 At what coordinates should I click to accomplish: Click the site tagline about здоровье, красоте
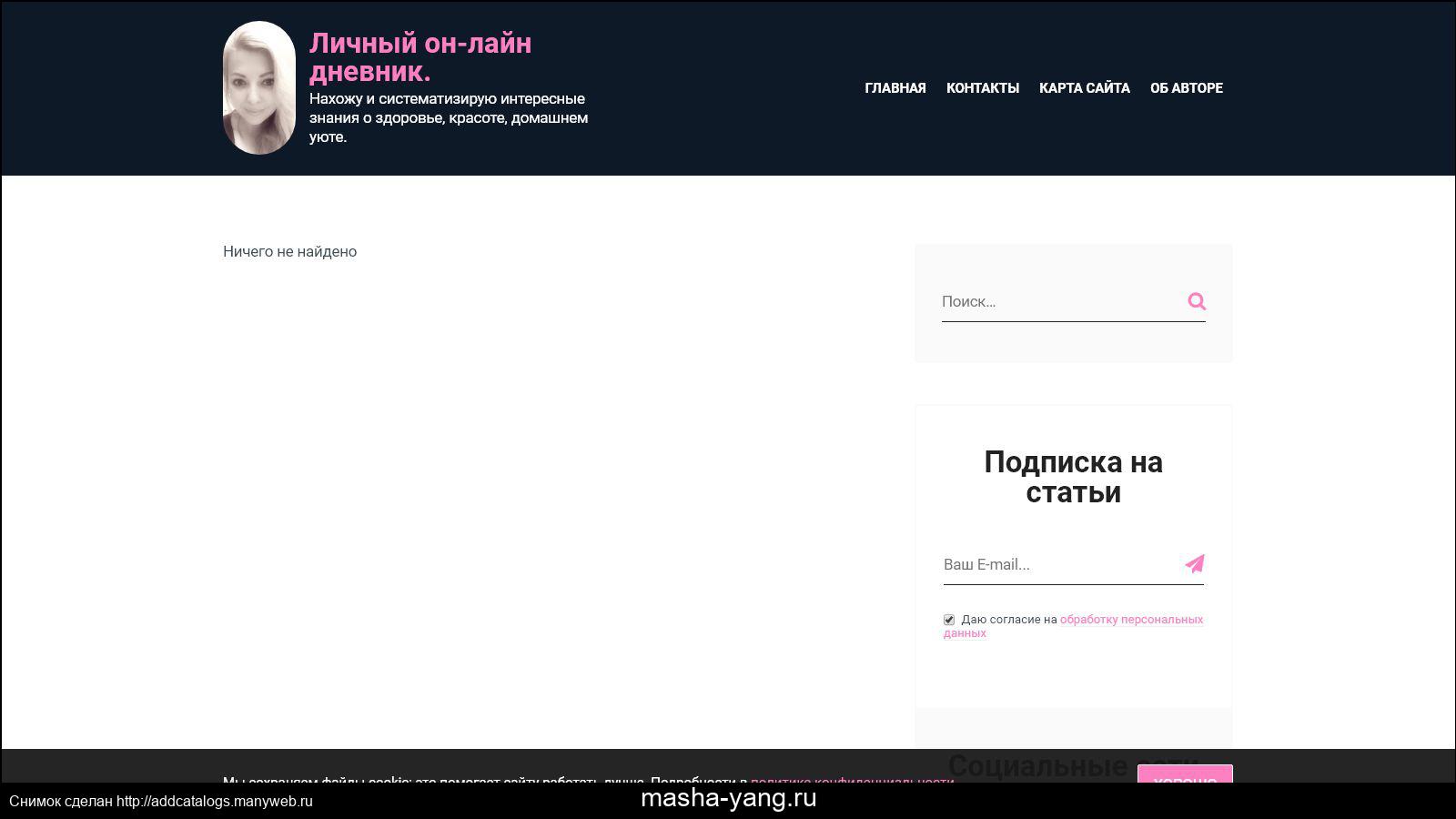(x=449, y=117)
